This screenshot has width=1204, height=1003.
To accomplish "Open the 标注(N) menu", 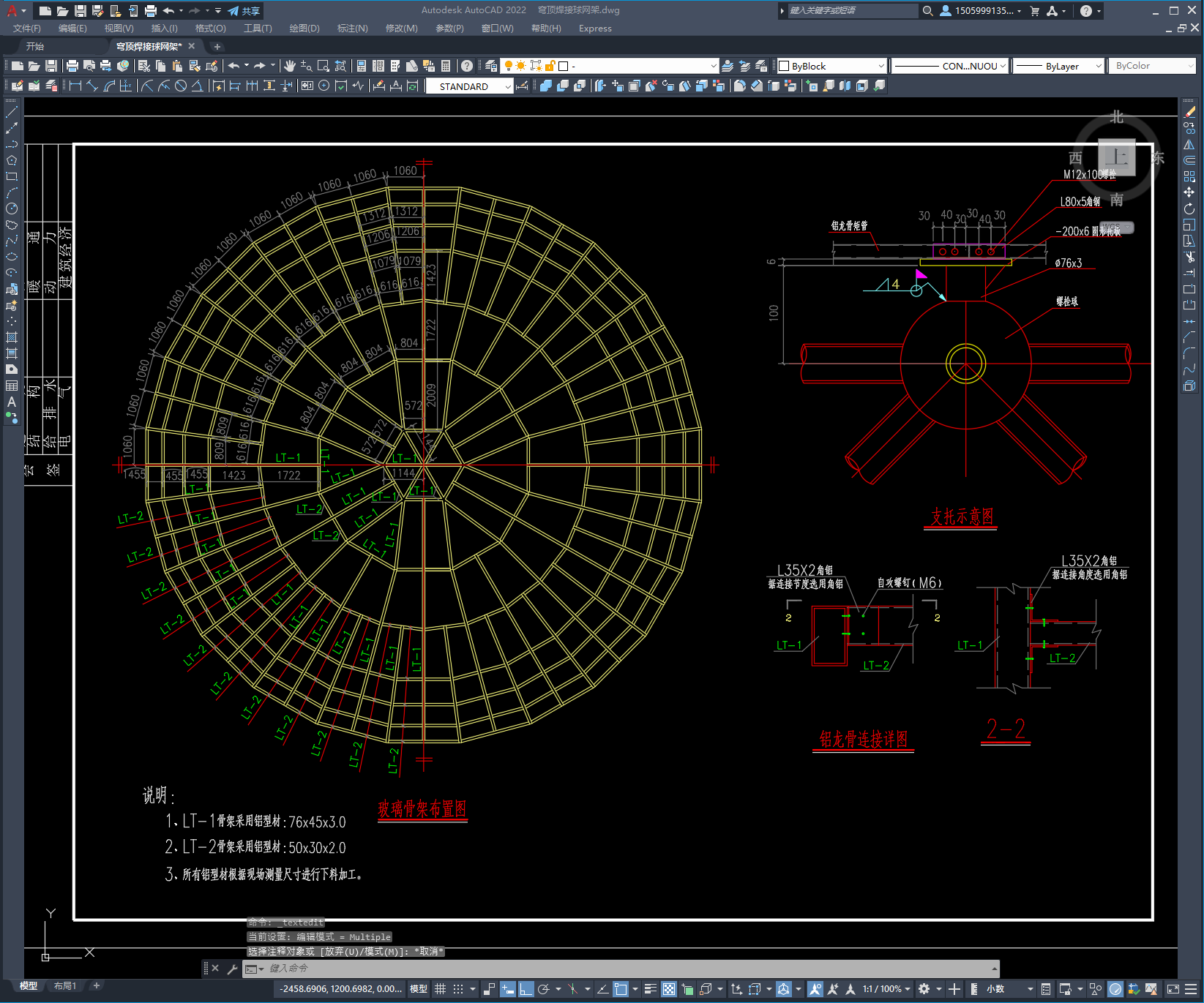I will click(352, 29).
